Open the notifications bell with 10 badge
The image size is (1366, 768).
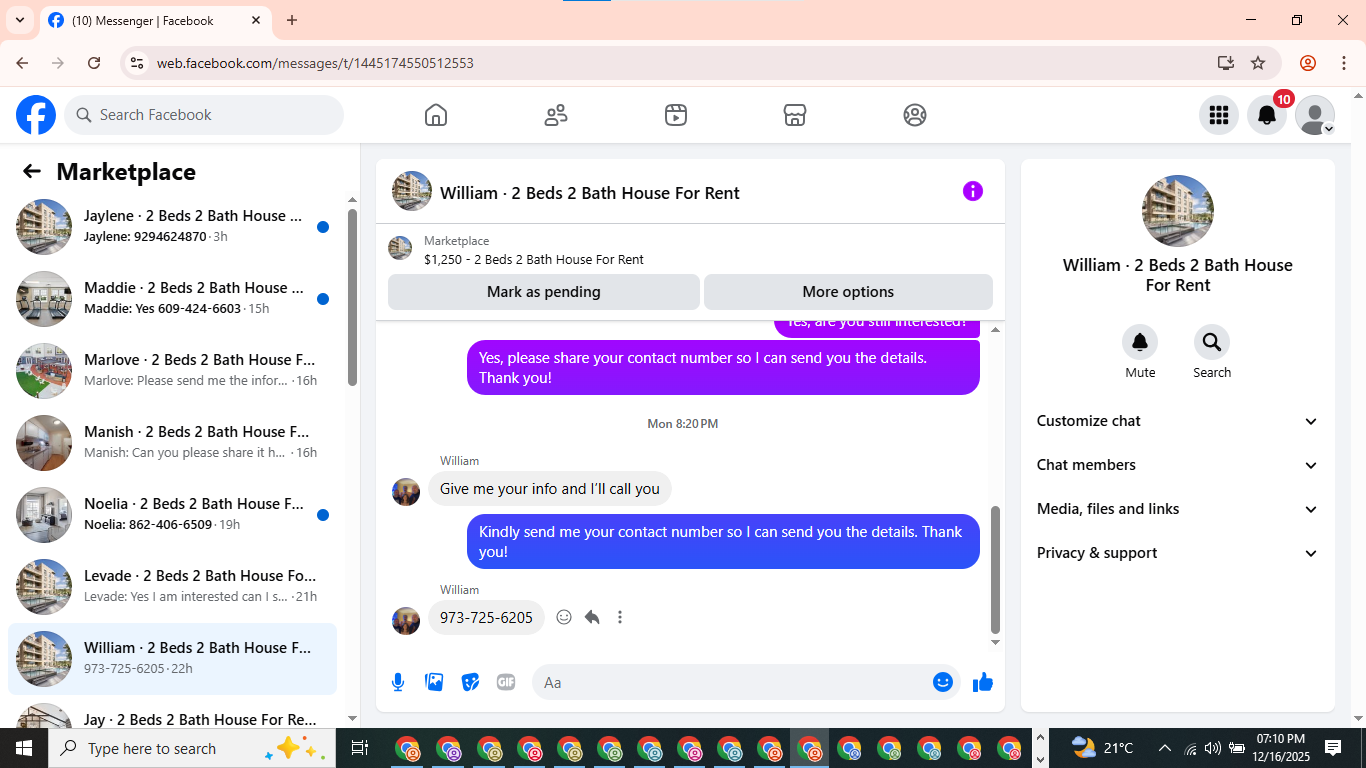tap(1267, 115)
